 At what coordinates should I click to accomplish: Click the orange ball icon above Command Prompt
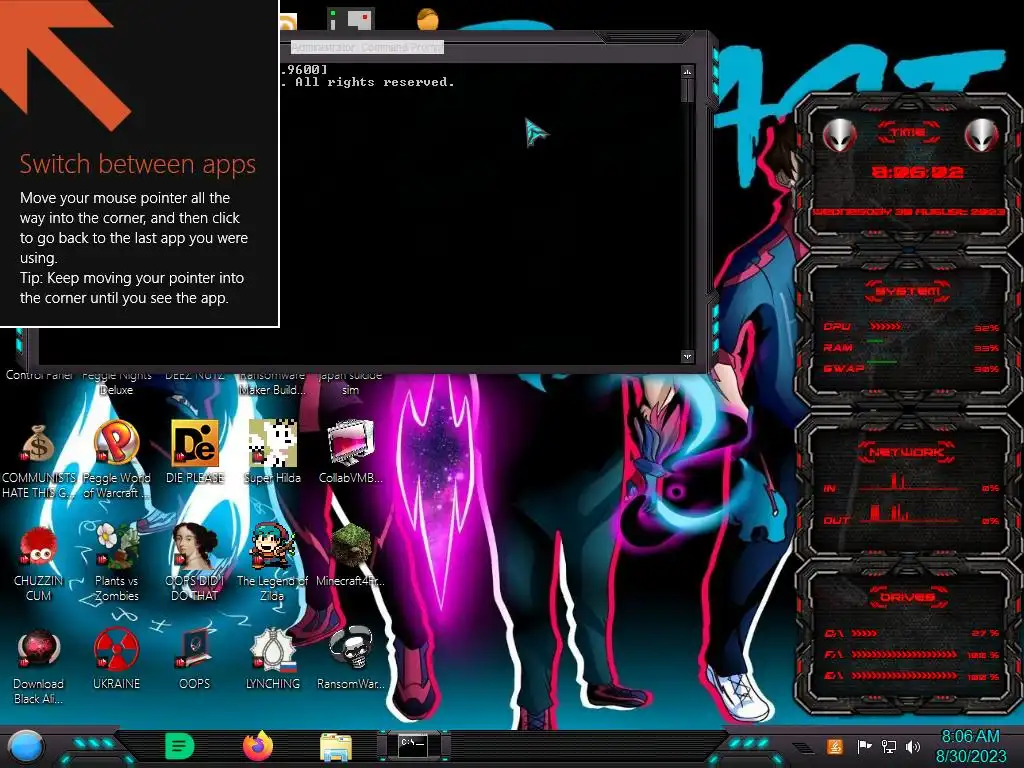point(428,19)
